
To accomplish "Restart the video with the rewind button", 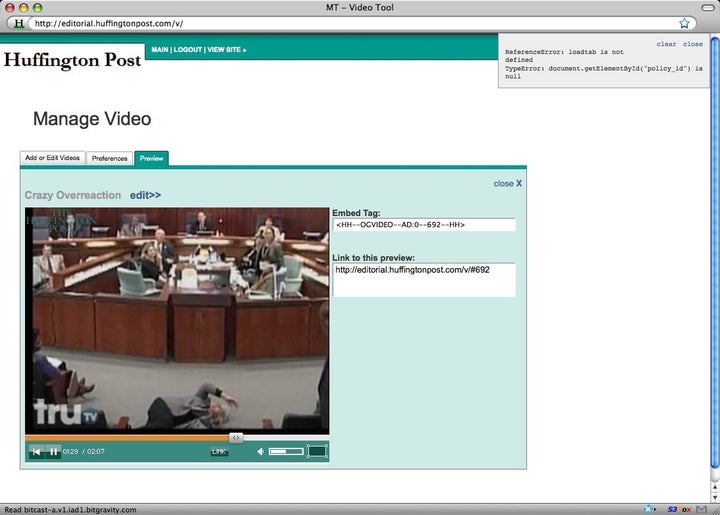I will click(x=36, y=452).
